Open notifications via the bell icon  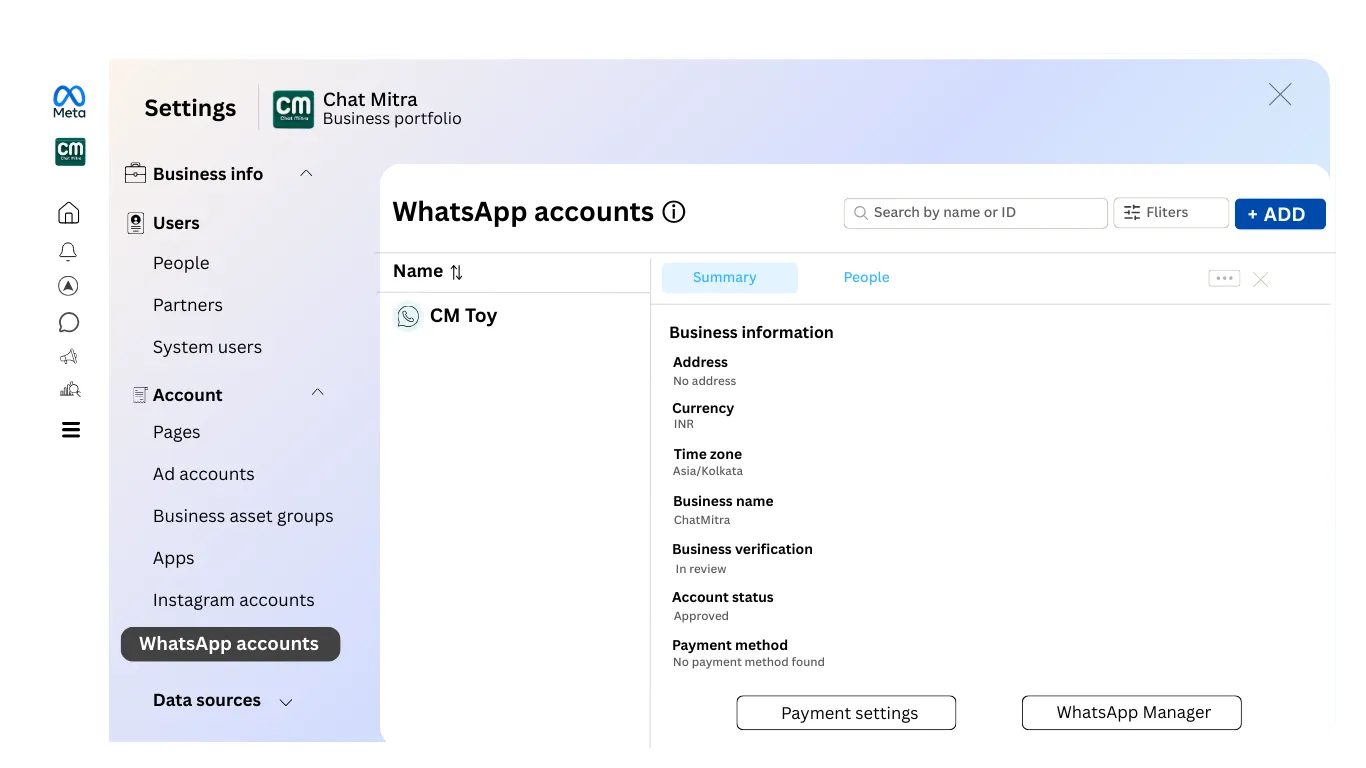click(x=69, y=251)
